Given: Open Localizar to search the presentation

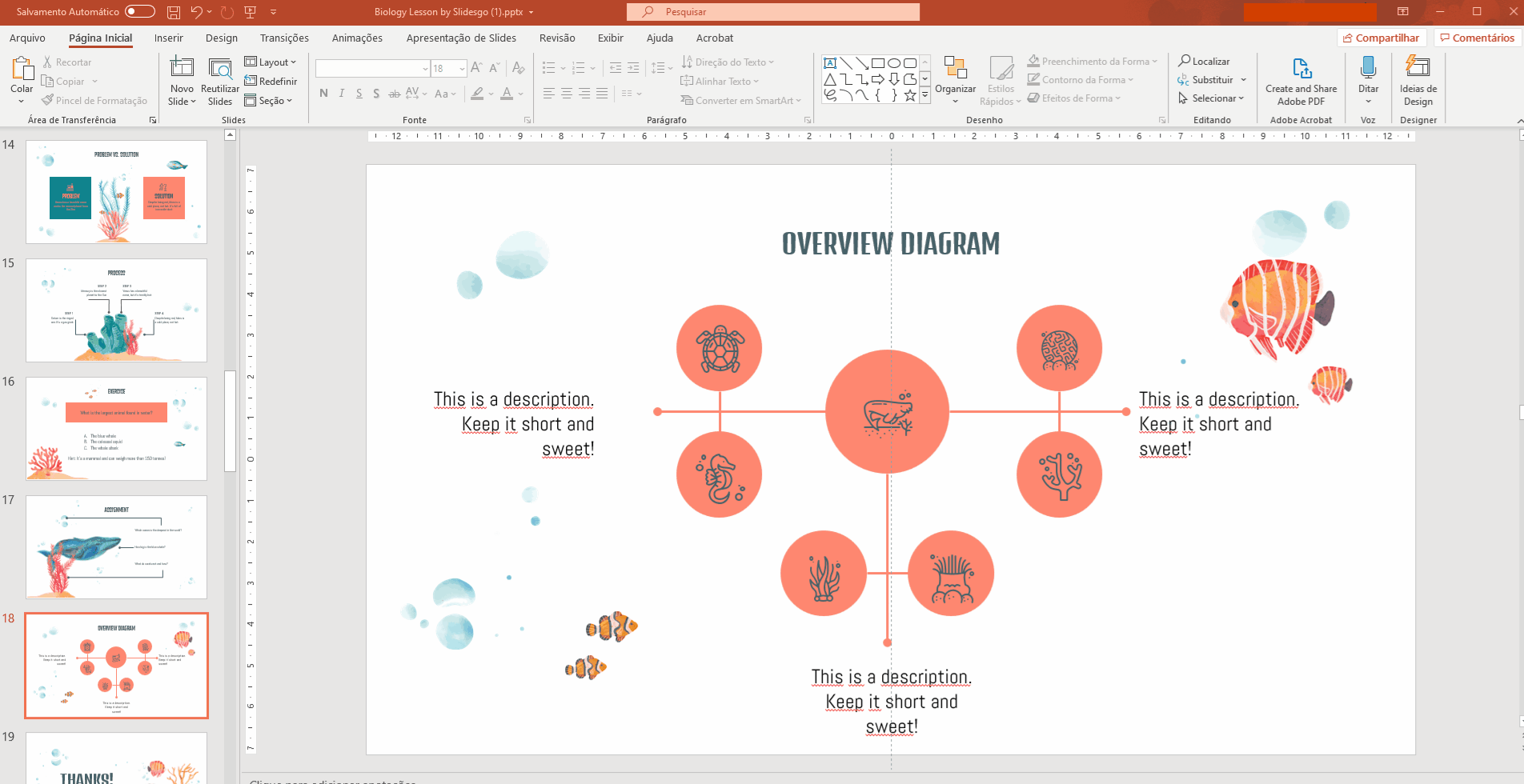Looking at the screenshot, I should pos(1205,61).
